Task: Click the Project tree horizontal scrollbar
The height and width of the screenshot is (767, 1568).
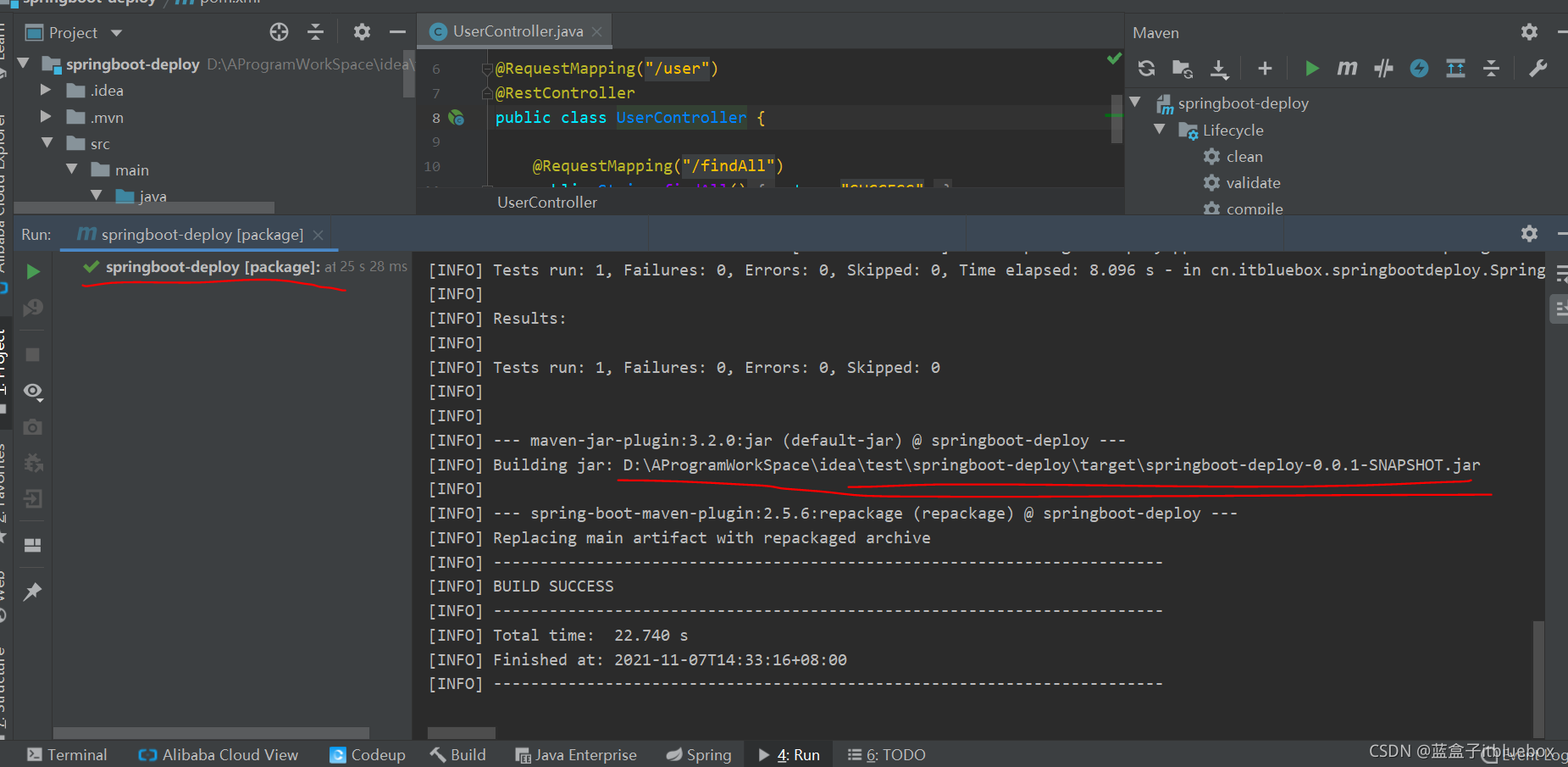Action: (144, 208)
